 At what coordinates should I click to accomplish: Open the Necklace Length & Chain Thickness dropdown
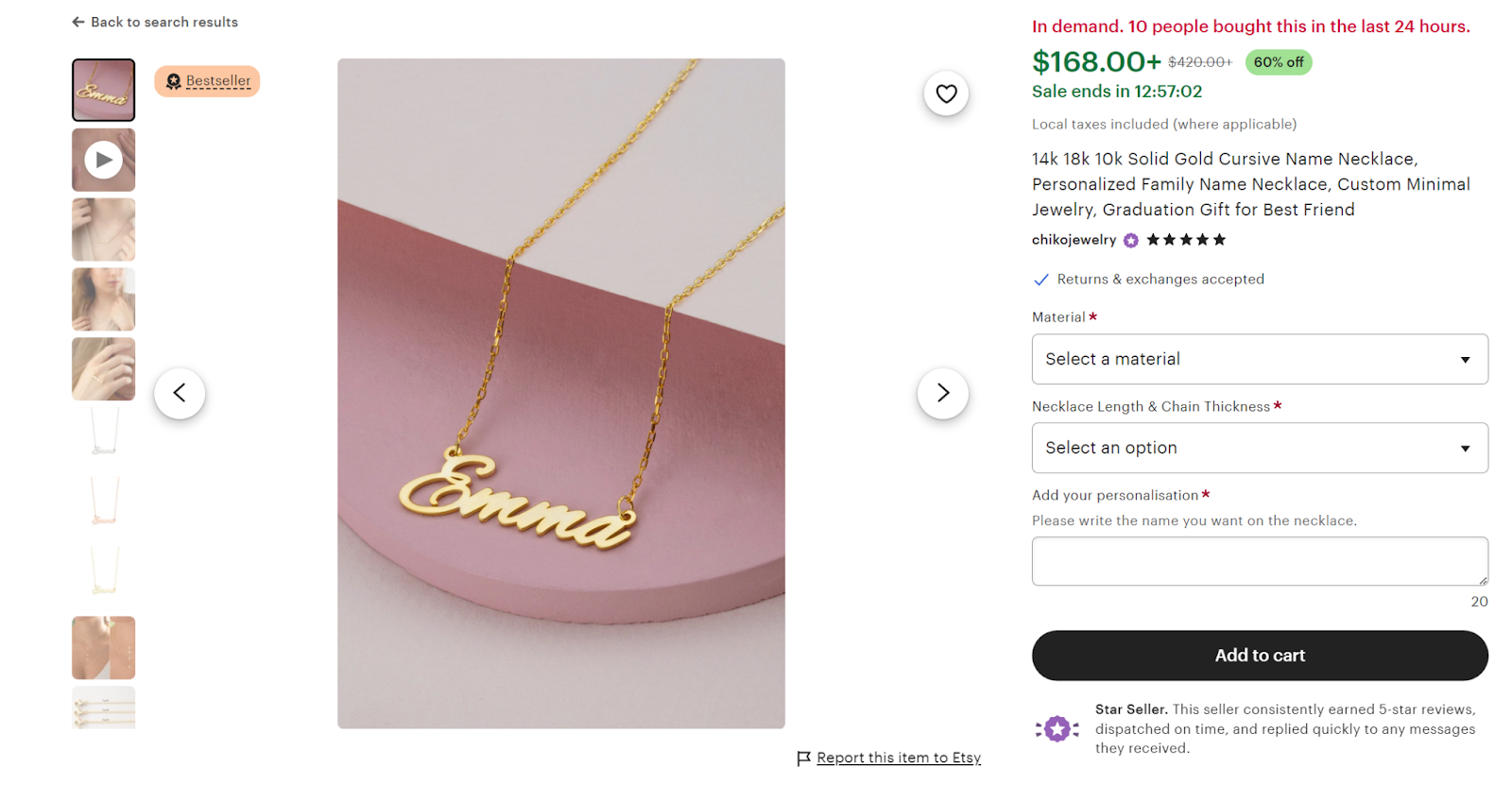click(1259, 448)
